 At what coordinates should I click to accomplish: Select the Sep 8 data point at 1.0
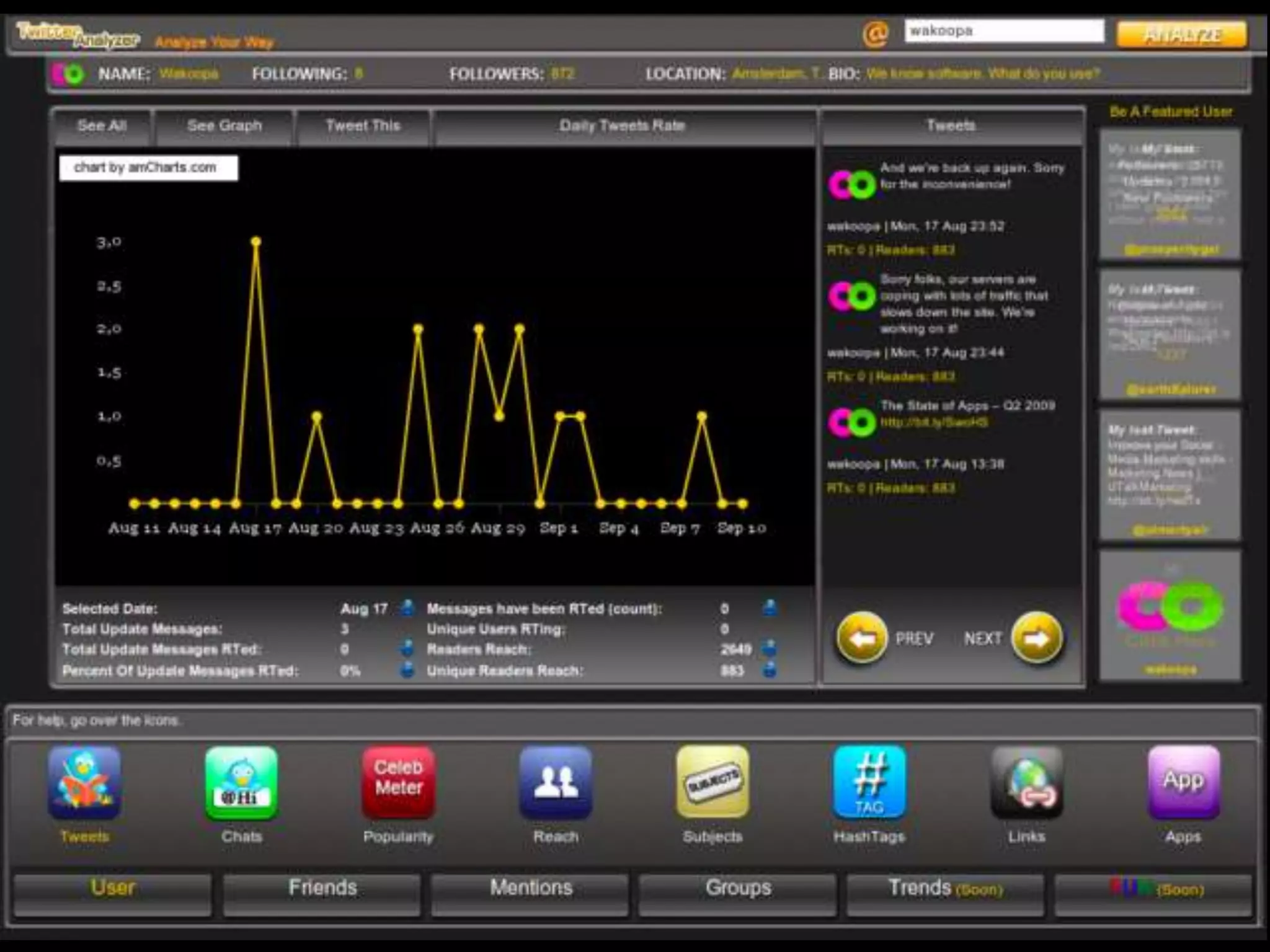(701, 416)
